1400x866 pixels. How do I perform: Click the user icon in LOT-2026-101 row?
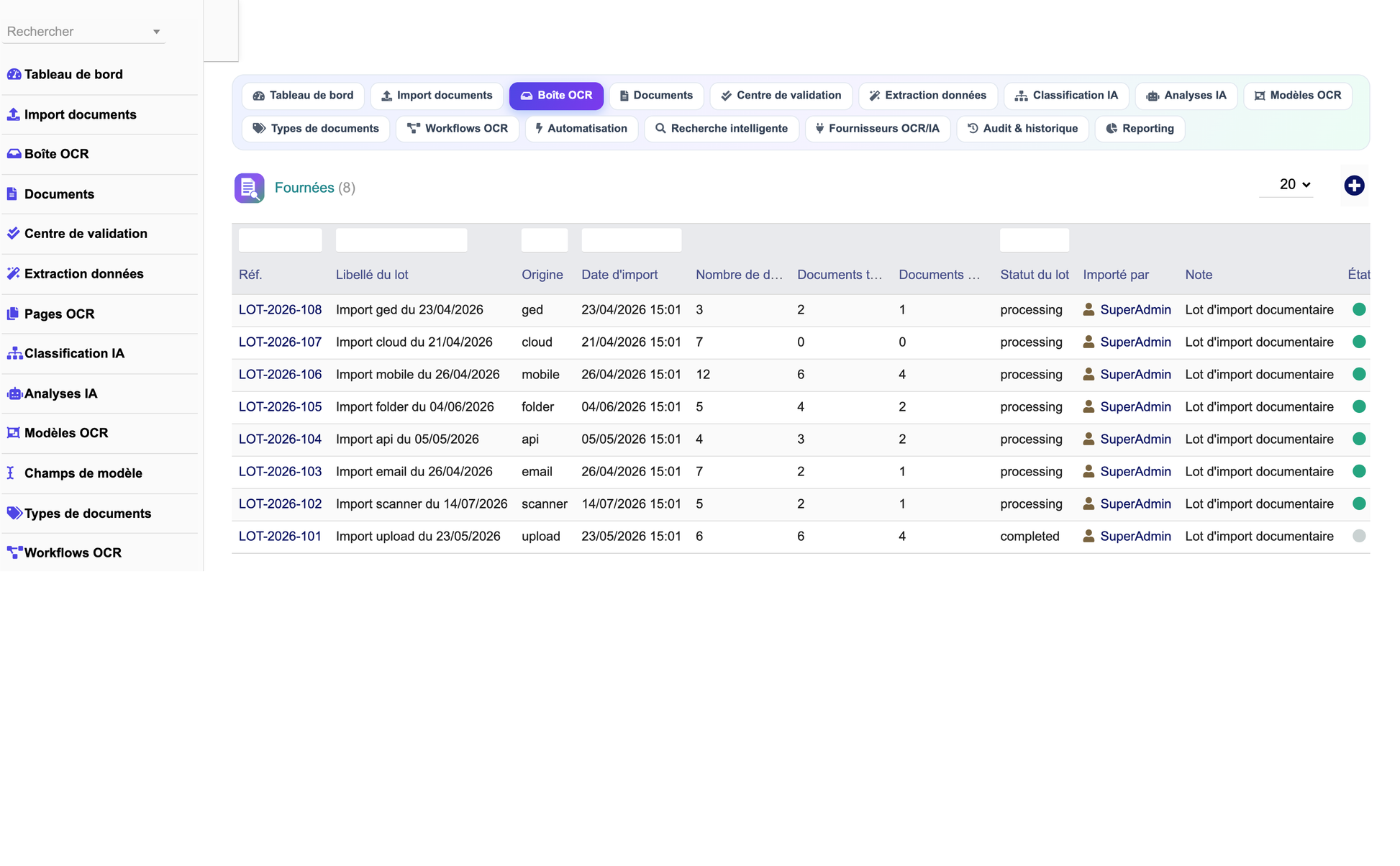pyautogui.click(x=1088, y=537)
